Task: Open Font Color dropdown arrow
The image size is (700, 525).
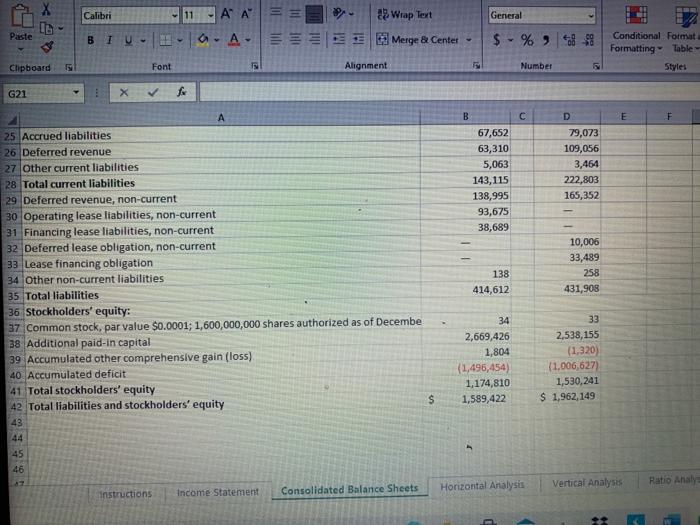Action: tap(248, 40)
